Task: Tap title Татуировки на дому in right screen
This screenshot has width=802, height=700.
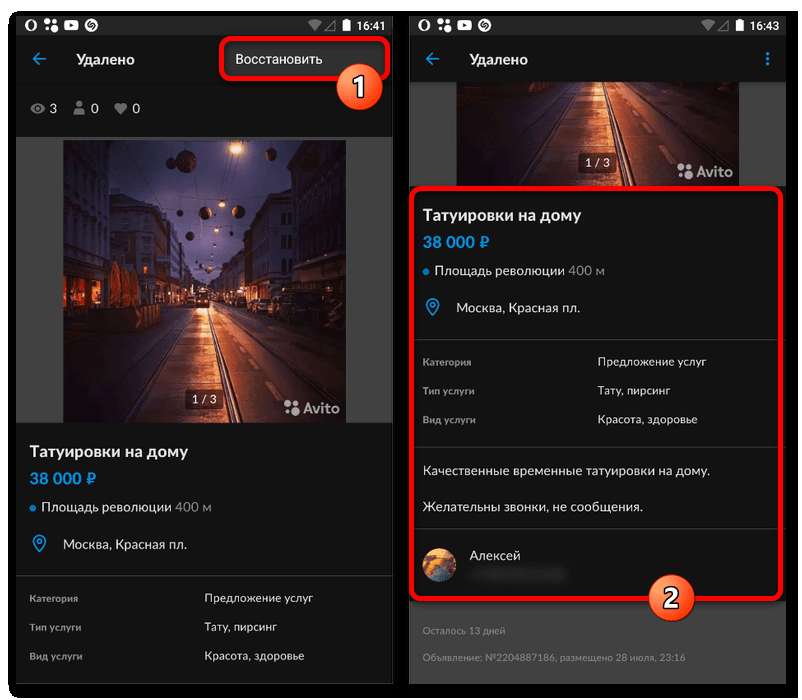Action: [x=502, y=215]
